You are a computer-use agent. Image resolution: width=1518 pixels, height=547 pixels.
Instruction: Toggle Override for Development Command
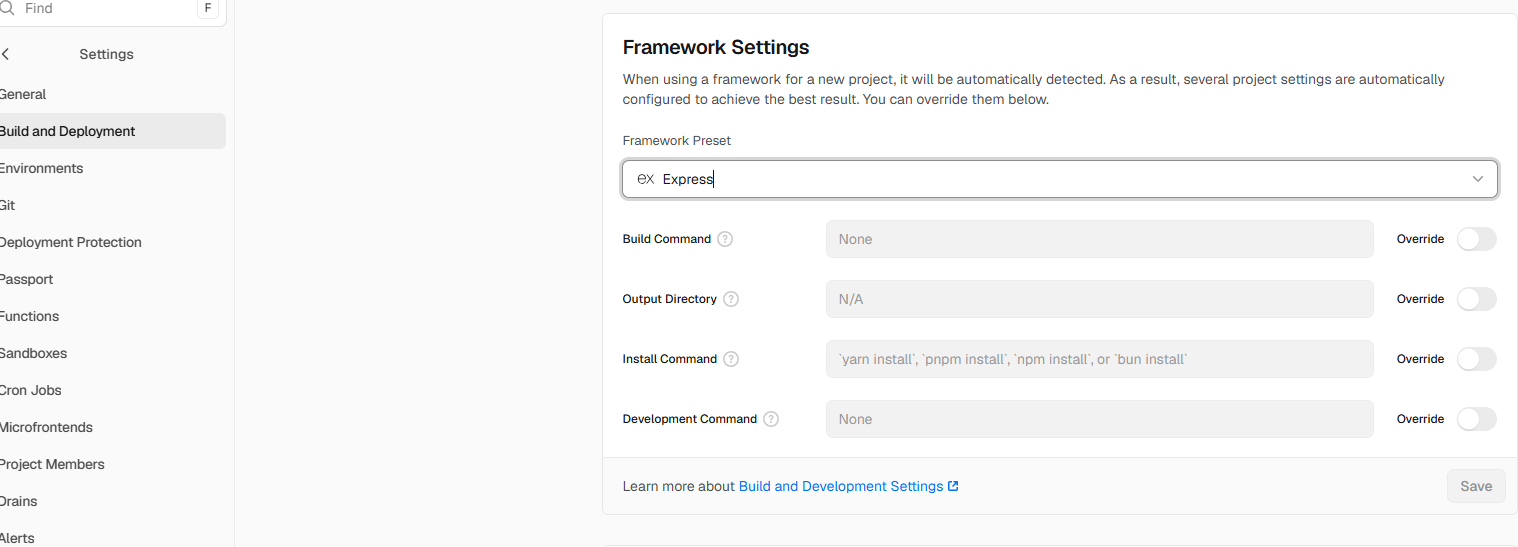(x=1477, y=419)
